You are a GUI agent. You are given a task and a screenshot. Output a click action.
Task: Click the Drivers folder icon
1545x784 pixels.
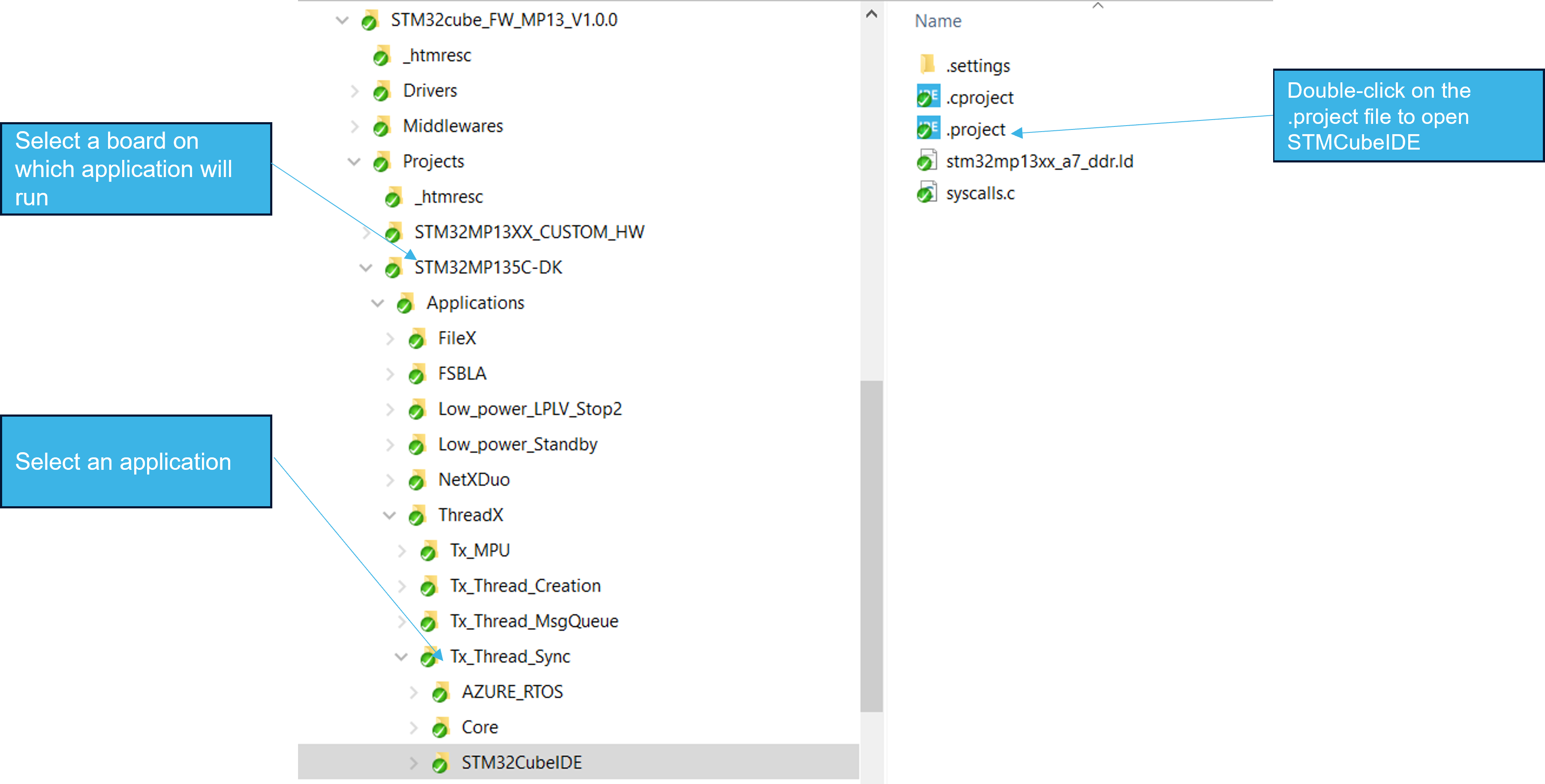pyautogui.click(x=382, y=91)
